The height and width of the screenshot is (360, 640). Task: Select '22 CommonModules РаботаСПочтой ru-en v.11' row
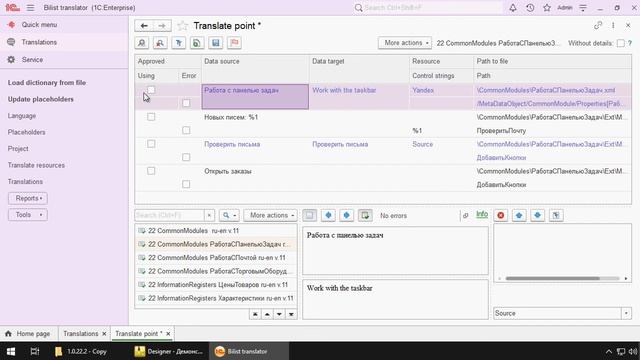(216, 258)
